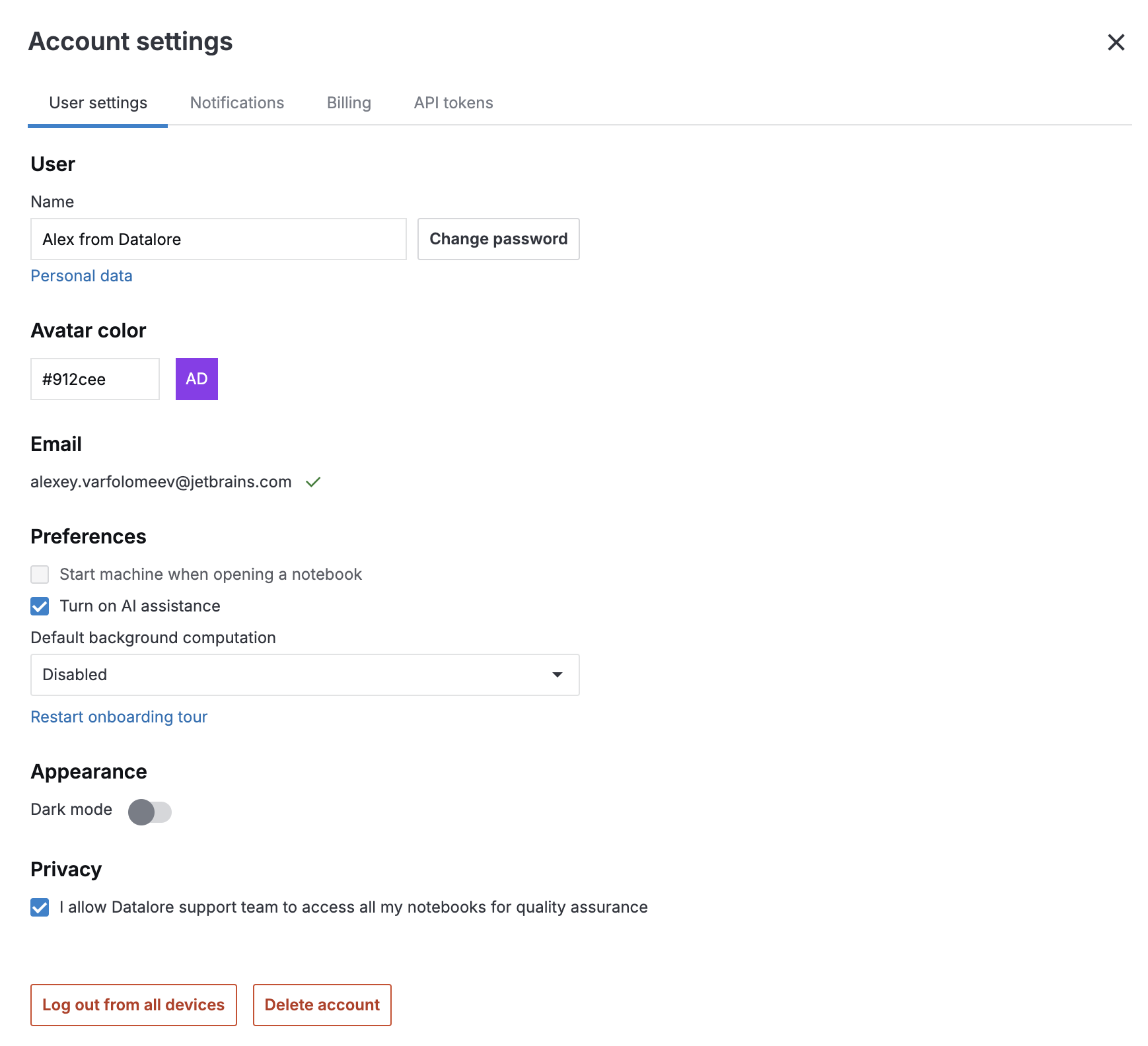Uncheck the Datalore support team access permission
1148x1046 pixels.
[40, 907]
